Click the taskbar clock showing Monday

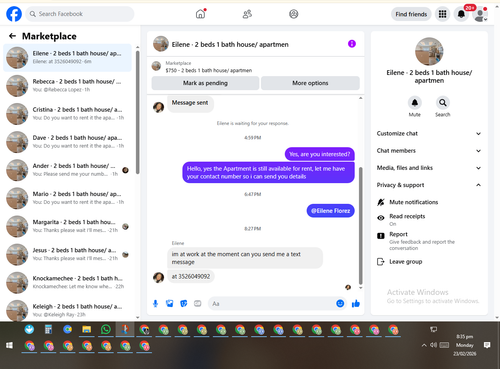pyautogui.click(x=464, y=345)
